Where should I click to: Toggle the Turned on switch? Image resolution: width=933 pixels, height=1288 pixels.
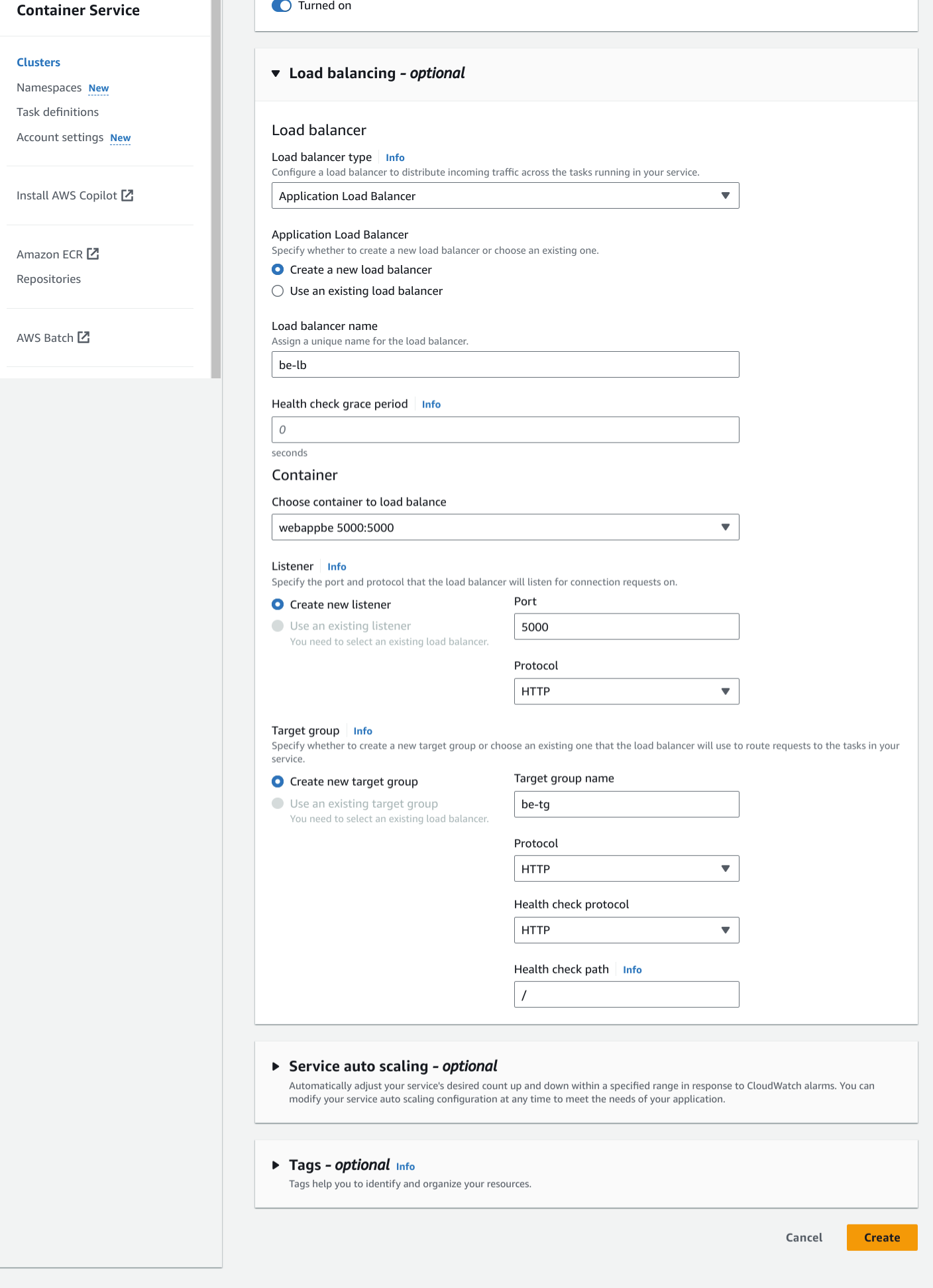coord(282,6)
